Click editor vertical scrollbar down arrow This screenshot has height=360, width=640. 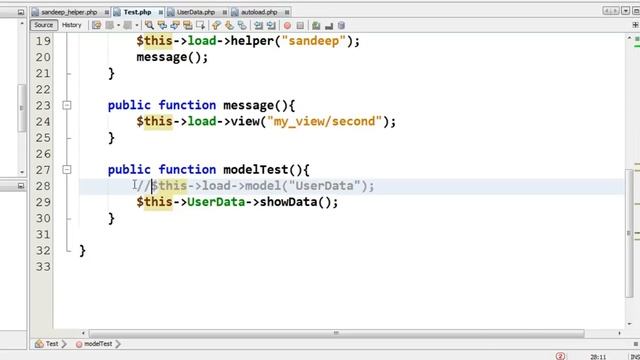(x=629, y=324)
